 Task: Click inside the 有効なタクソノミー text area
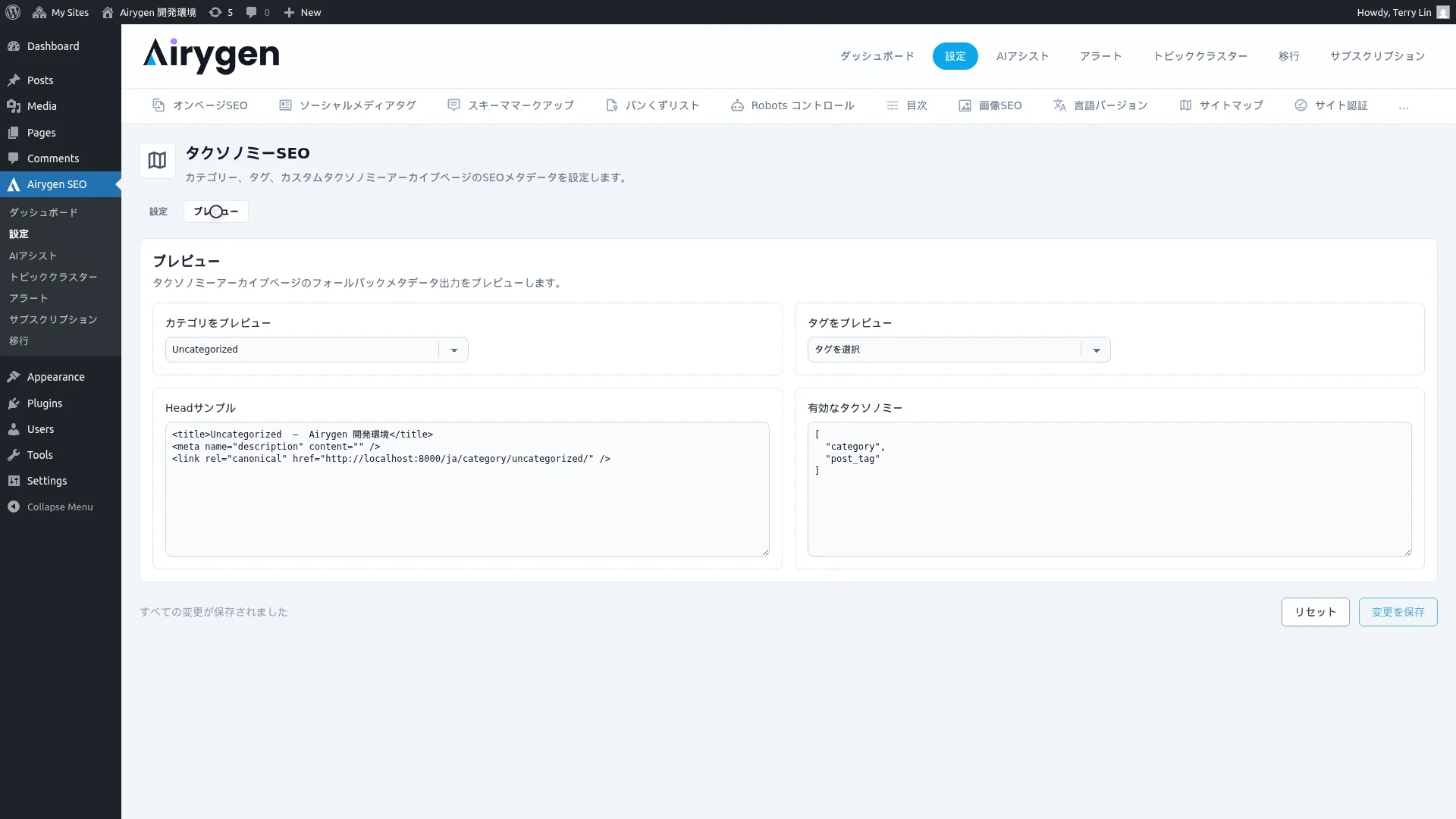(x=1109, y=489)
